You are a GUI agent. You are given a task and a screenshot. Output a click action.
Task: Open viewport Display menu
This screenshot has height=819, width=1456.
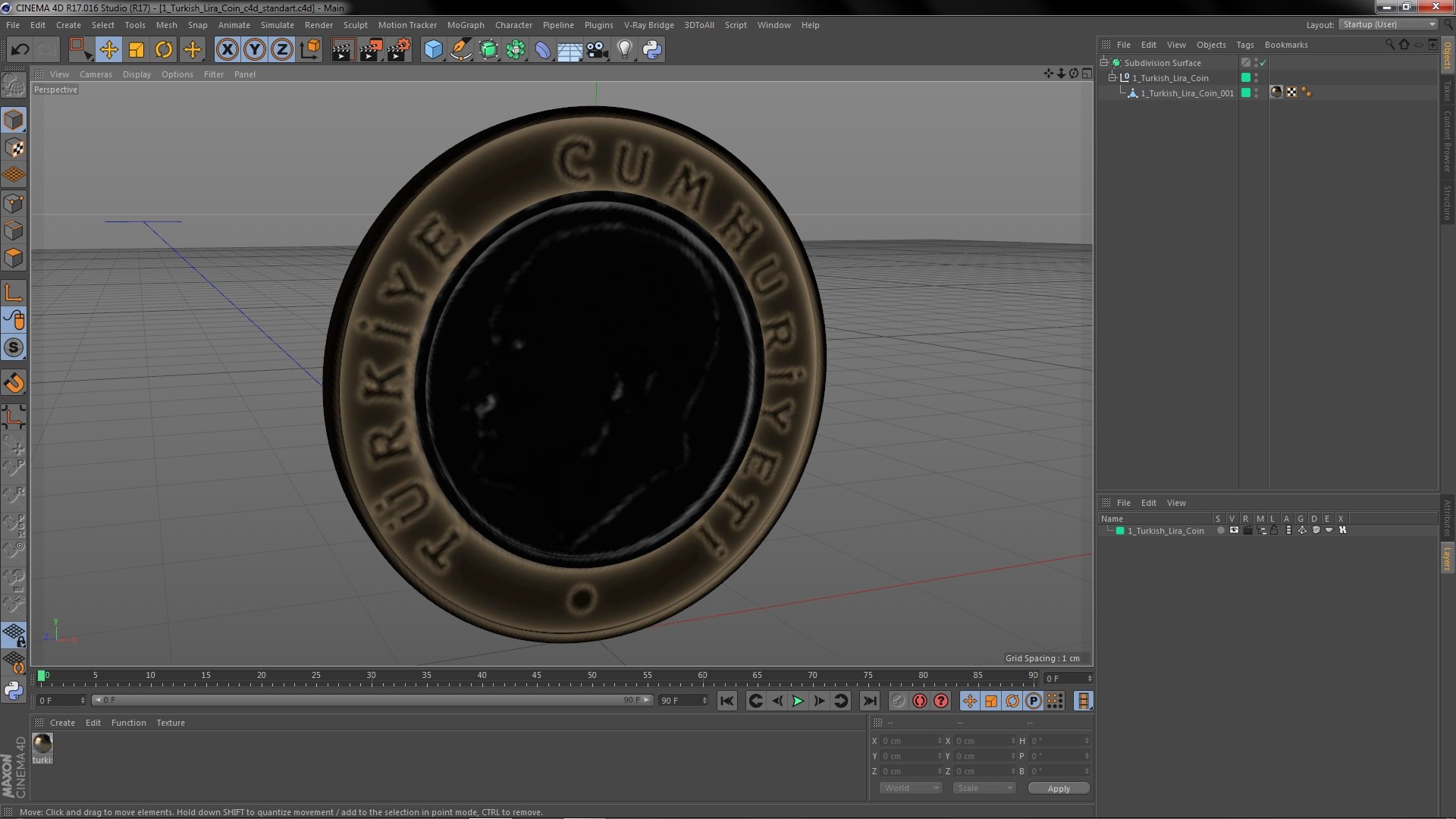coord(136,74)
